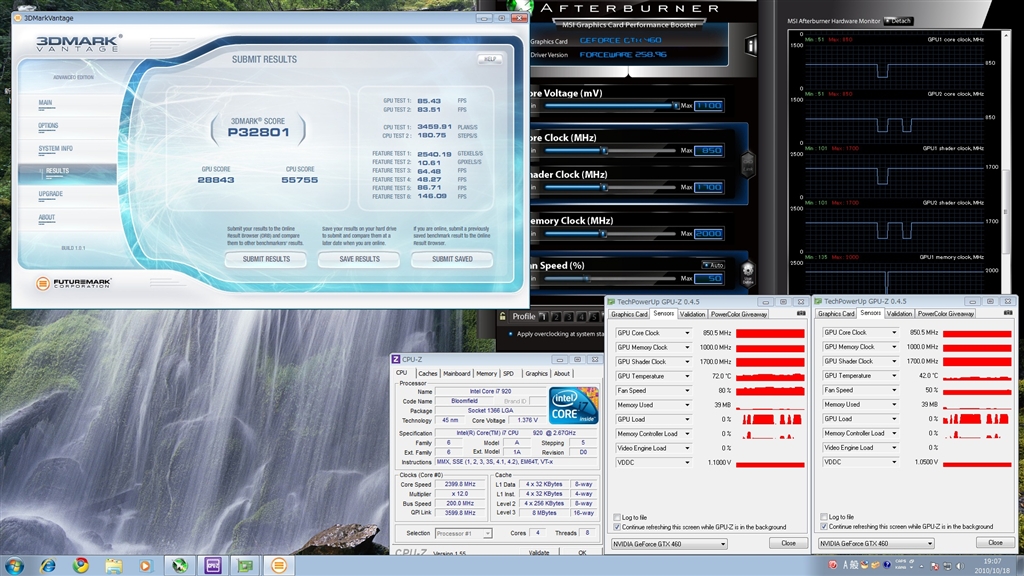Click the CPU-Z title bar icon
This screenshot has width=1024, height=576.
[396, 359]
